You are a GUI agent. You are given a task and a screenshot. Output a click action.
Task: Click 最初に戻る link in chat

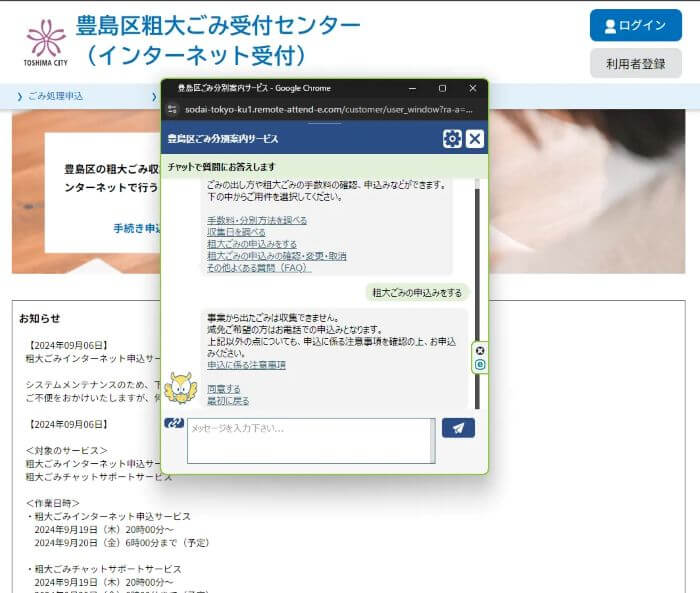[x=228, y=401]
